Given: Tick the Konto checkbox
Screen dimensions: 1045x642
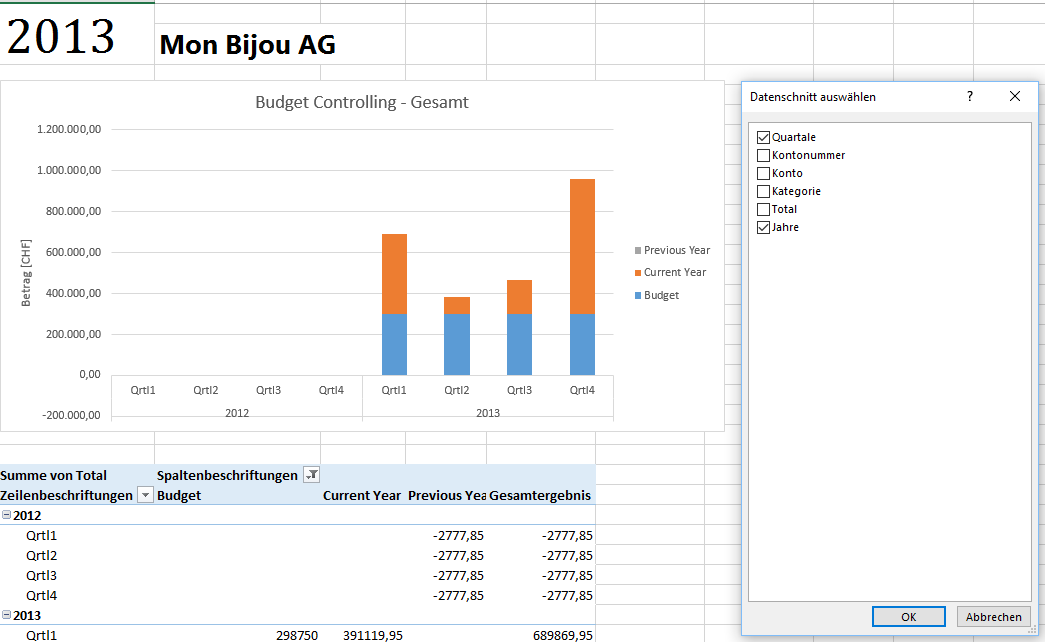Looking at the screenshot, I should tap(764, 173).
